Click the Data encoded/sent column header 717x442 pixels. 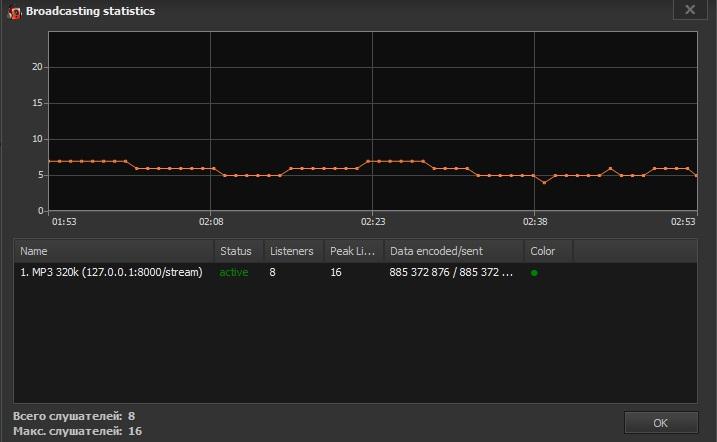[454, 251]
